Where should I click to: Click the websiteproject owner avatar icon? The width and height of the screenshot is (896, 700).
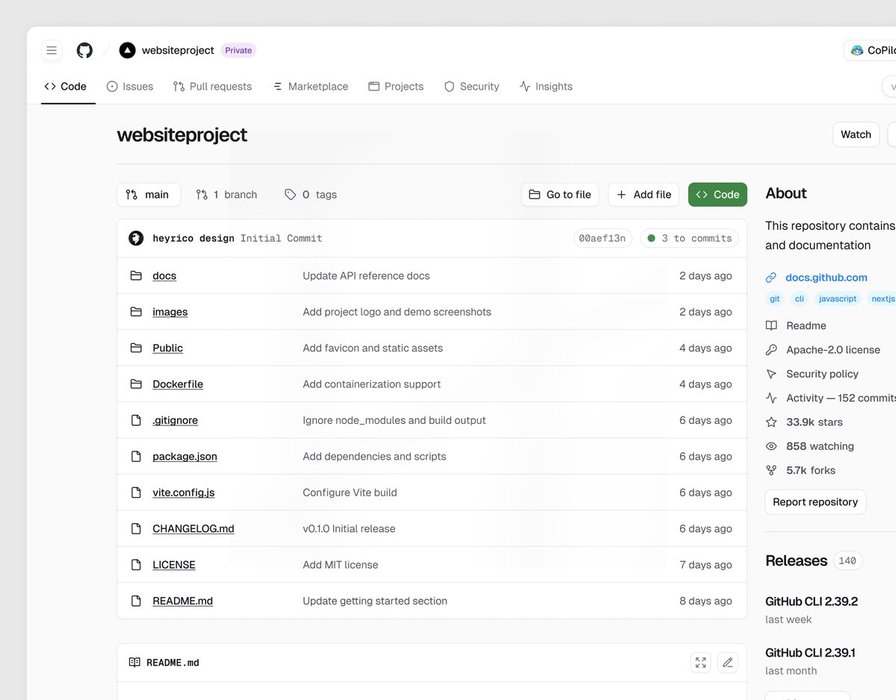(127, 50)
